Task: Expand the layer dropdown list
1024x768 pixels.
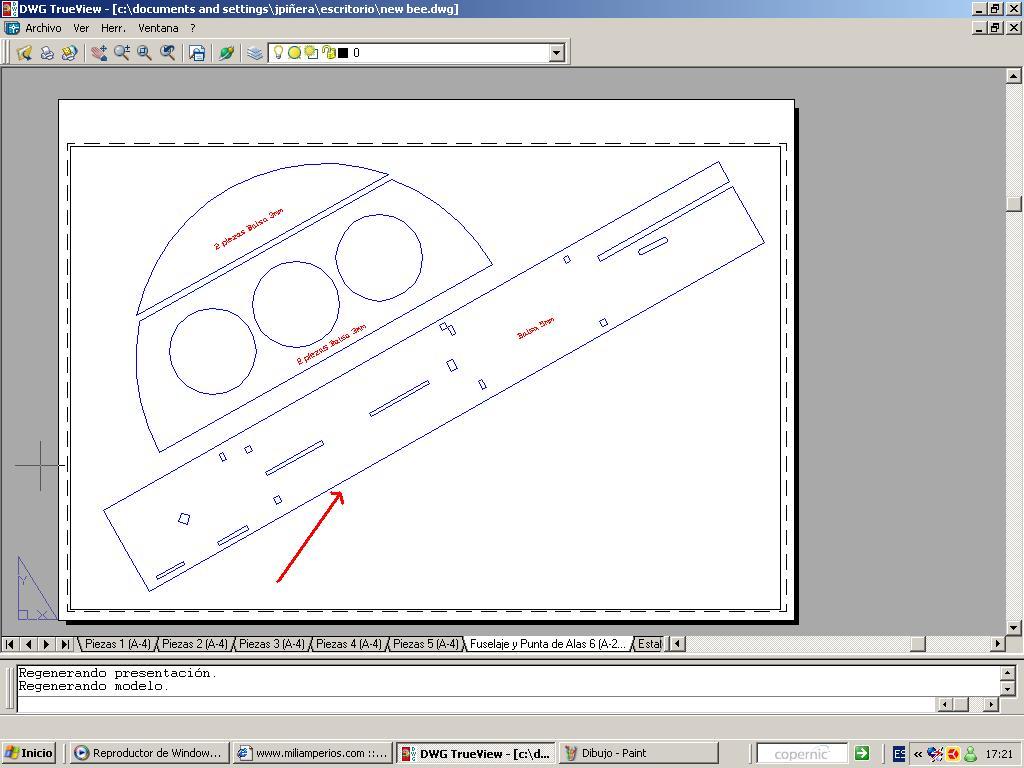Action: click(x=557, y=53)
